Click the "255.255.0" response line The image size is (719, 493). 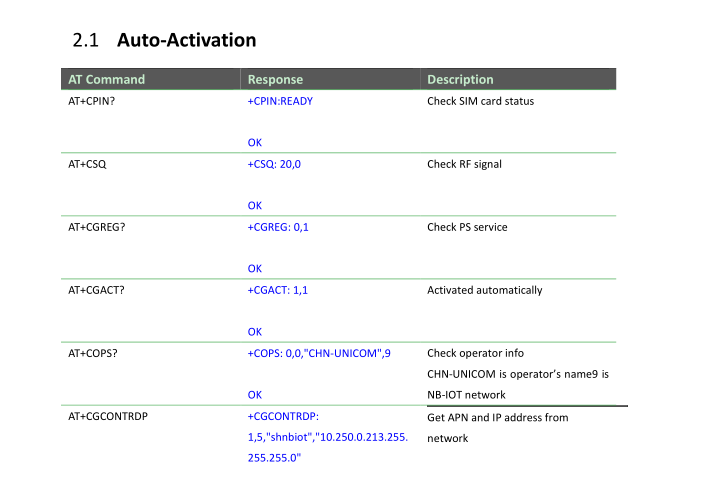tap(274, 458)
